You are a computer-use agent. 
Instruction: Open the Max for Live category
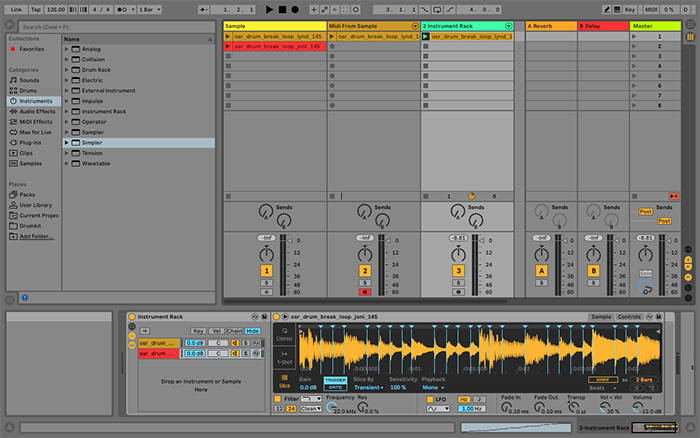tap(35, 132)
